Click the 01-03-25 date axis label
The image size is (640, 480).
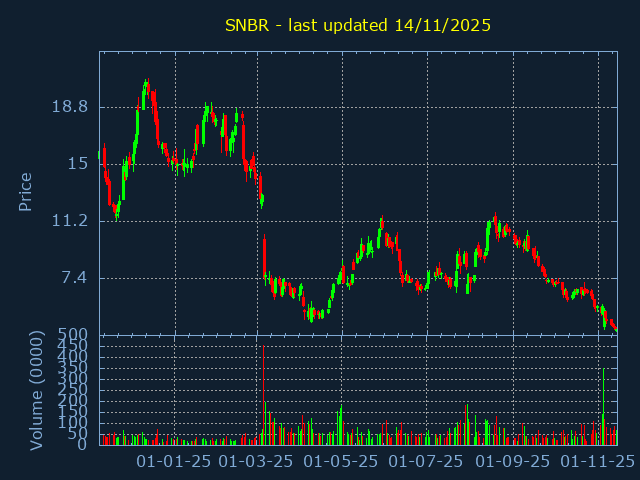256,461
